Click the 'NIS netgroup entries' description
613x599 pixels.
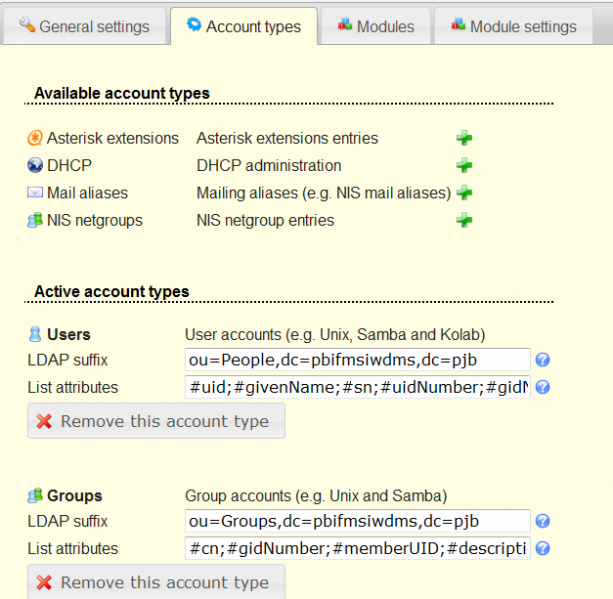point(265,221)
